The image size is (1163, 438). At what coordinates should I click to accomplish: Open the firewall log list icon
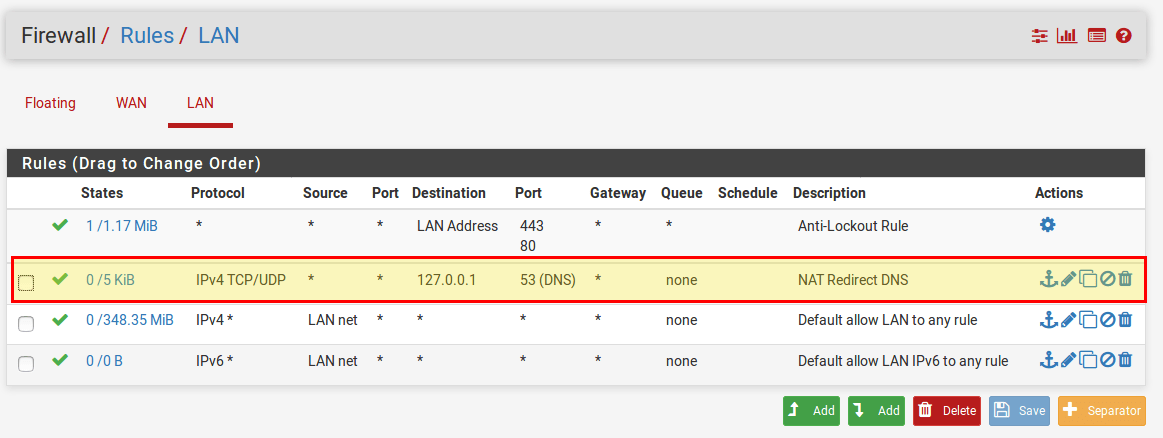pos(1097,36)
